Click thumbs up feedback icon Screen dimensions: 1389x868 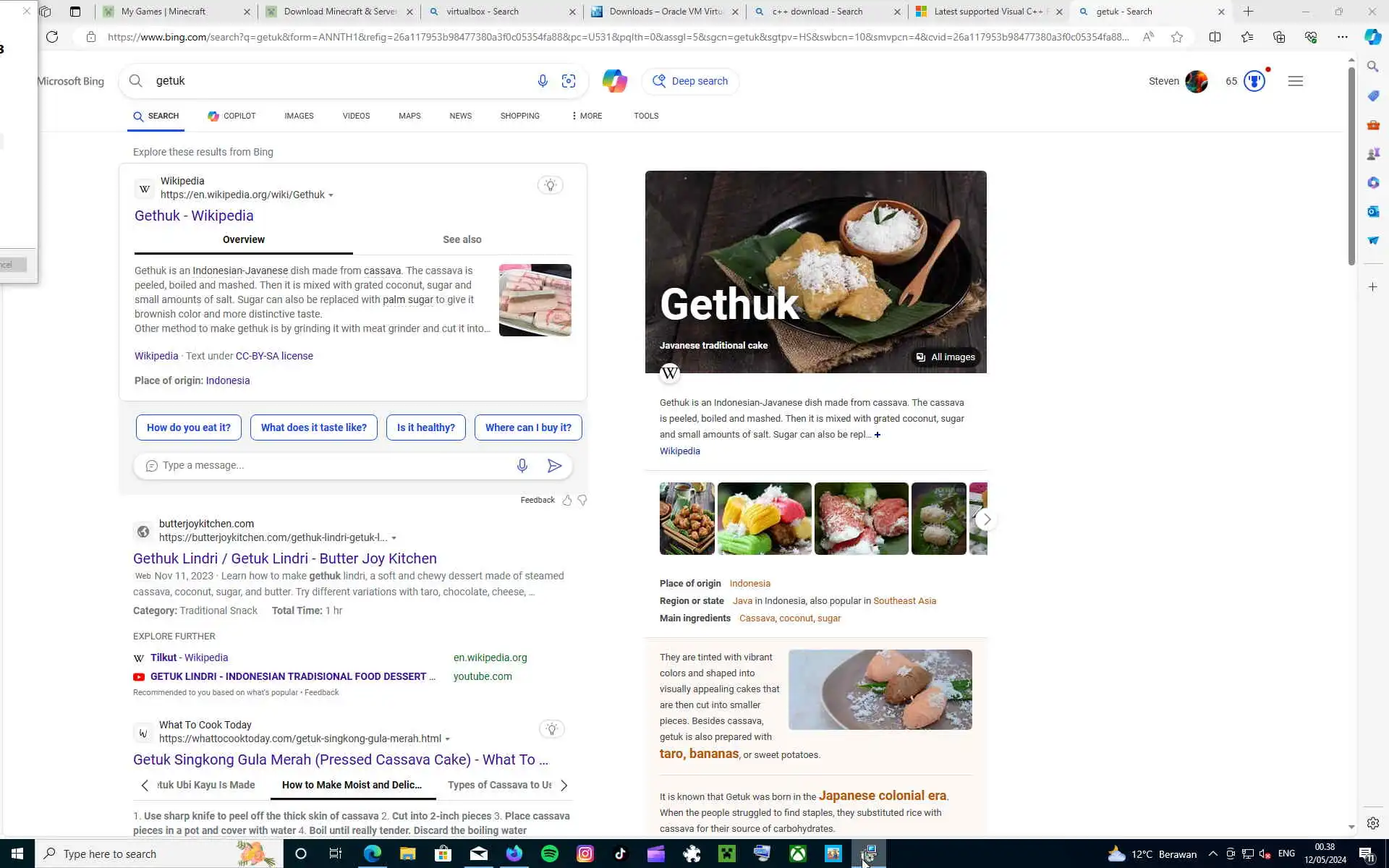point(567,500)
